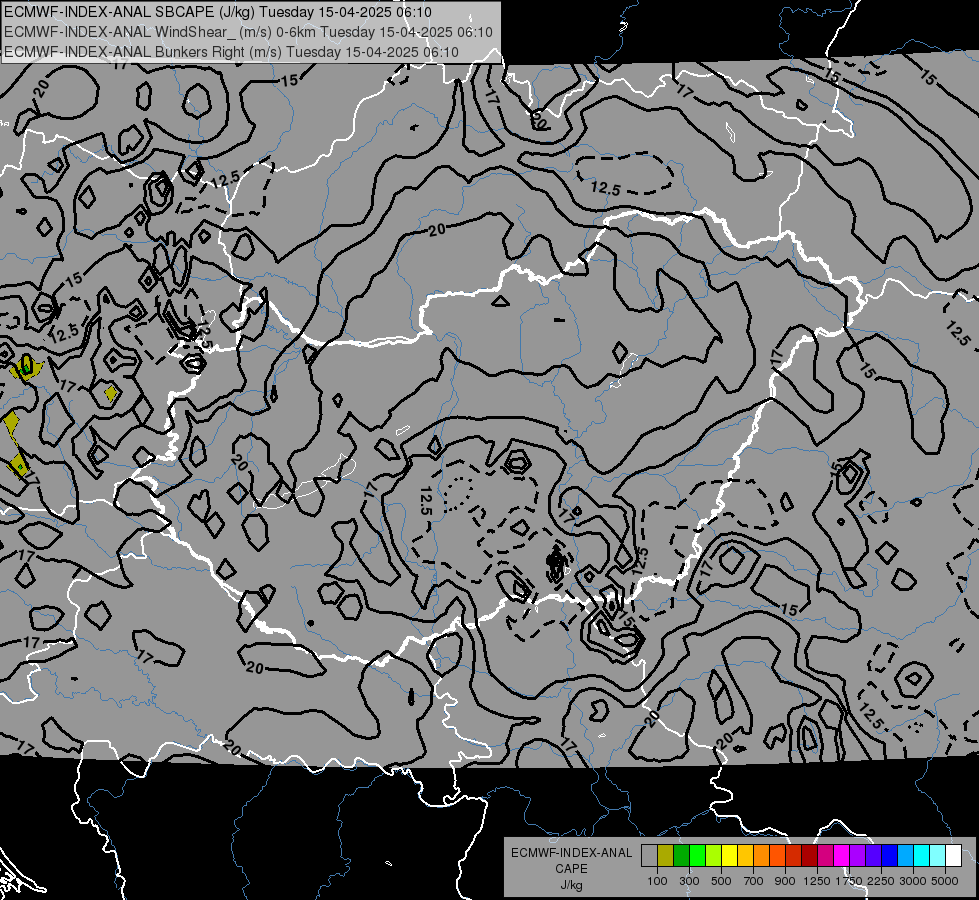Image resolution: width=979 pixels, height=900 pixels.
Task: Pick the sky blue legend swatch
Action: click(x=905, y=855)
